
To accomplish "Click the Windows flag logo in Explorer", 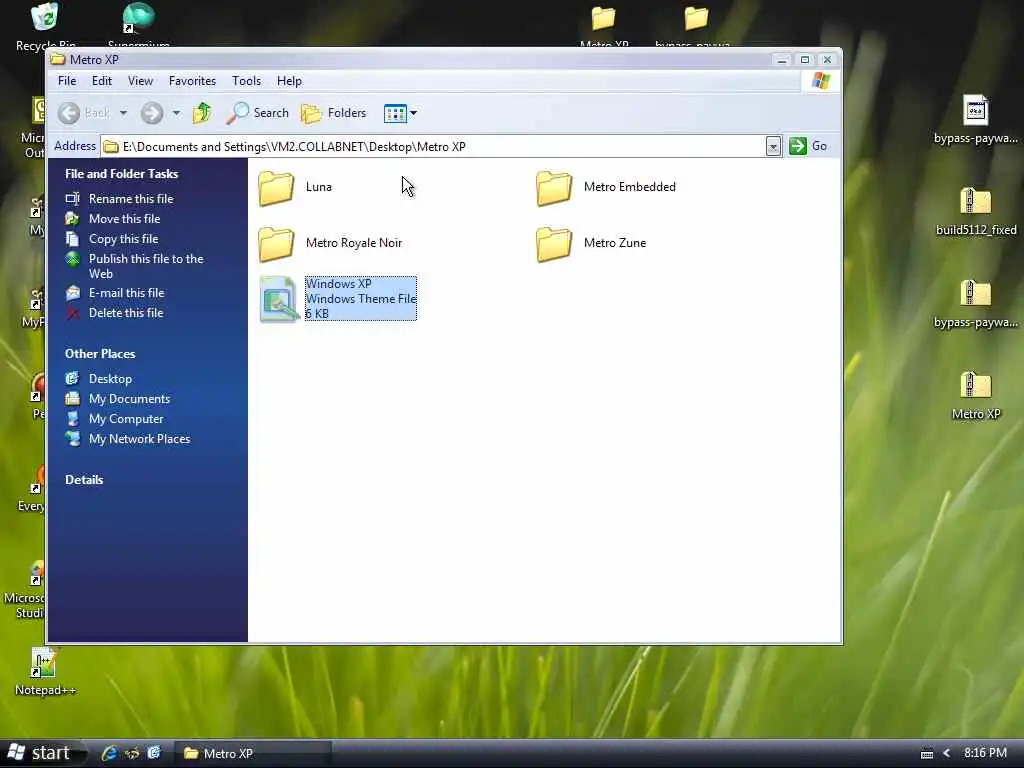I will click(820, 81).
